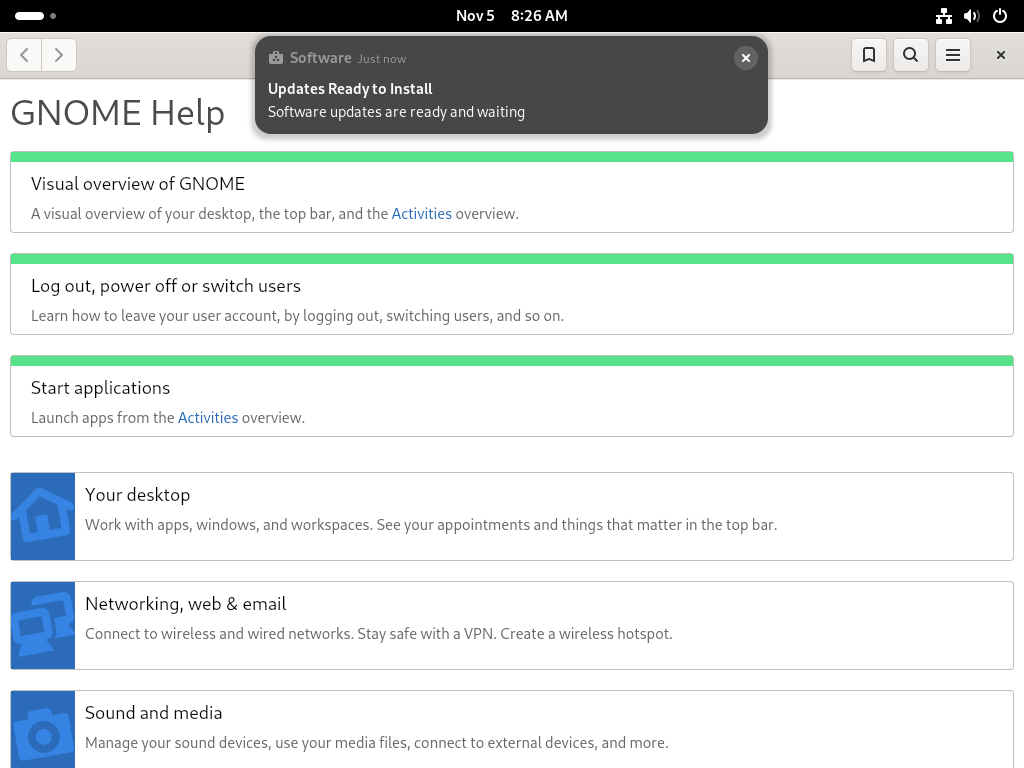Click the Your desktop house icon
The image size is (1024, 768).
click(42, 517)
